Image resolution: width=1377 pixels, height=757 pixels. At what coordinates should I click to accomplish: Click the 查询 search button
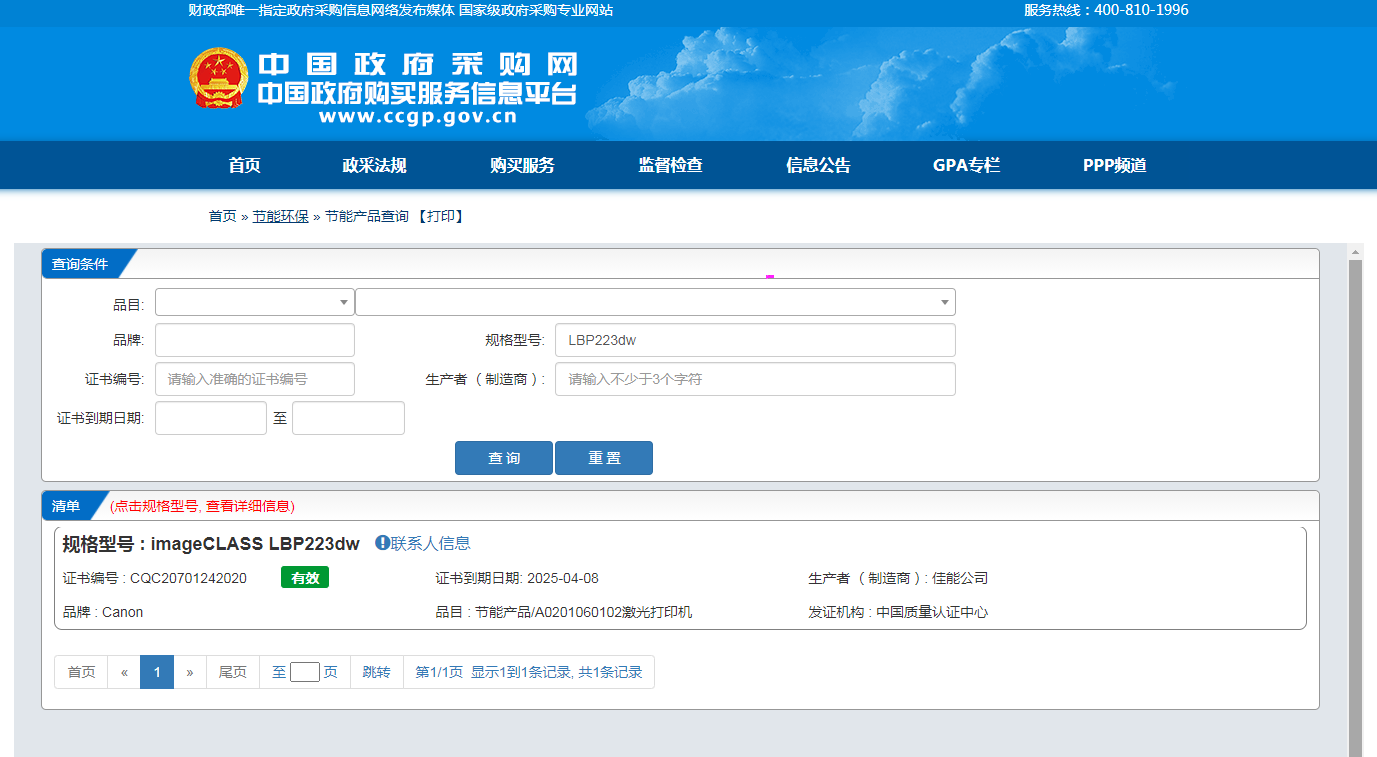point(503,458)
